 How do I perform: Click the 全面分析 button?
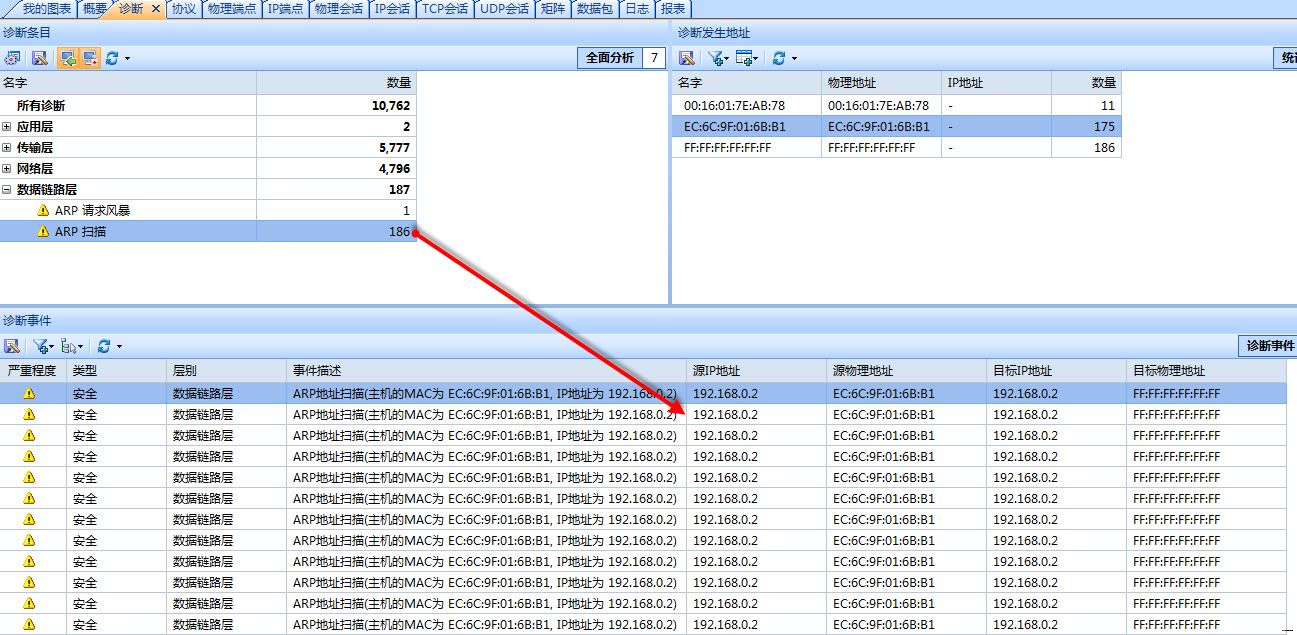coord(609,58)
